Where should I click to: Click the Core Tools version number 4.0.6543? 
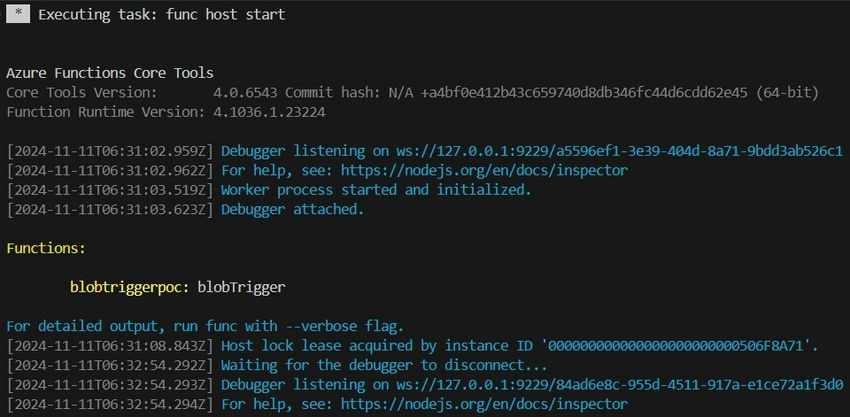[x=244, y=93]
